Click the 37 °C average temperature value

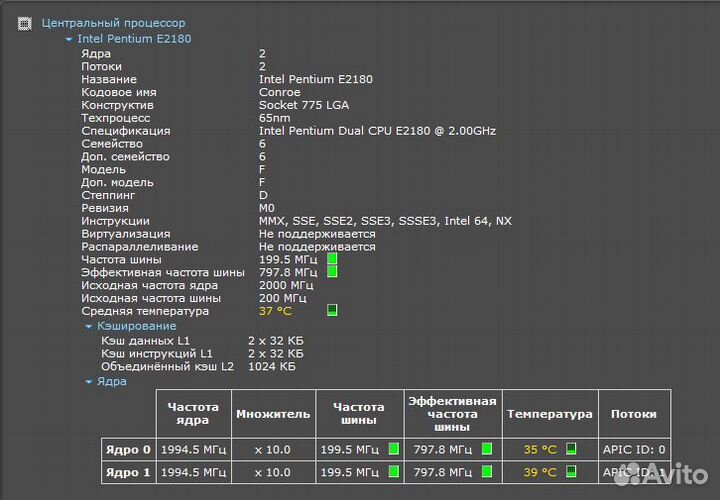pos(275,311)
